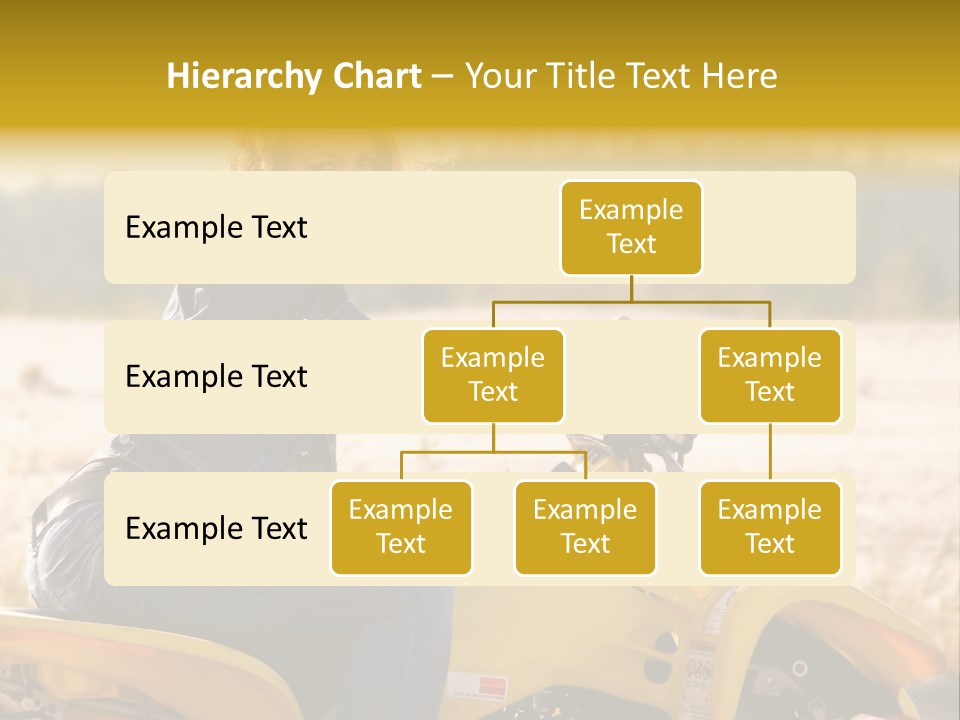Click the middle gold box in bottom row

(585, 528)
